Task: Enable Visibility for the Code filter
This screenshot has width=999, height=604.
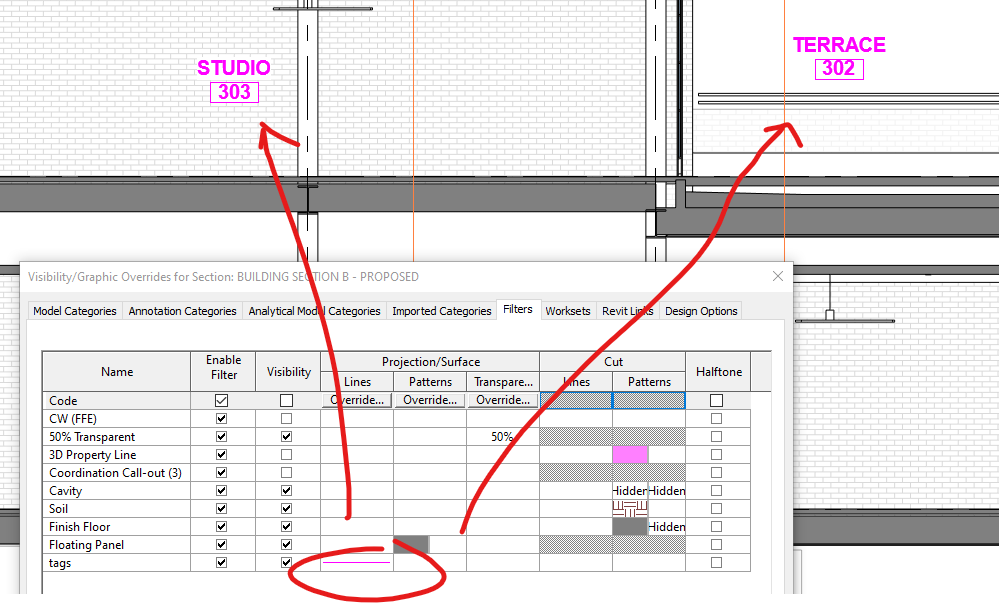Action: 288,400
